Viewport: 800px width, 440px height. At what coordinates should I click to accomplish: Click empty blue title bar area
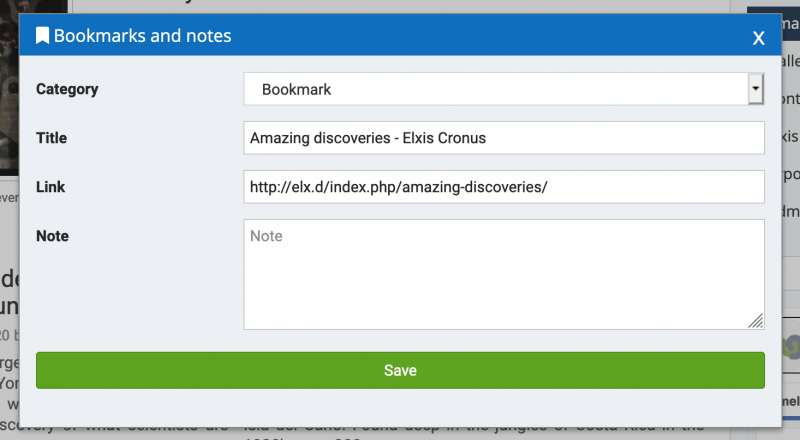point(490,36)
